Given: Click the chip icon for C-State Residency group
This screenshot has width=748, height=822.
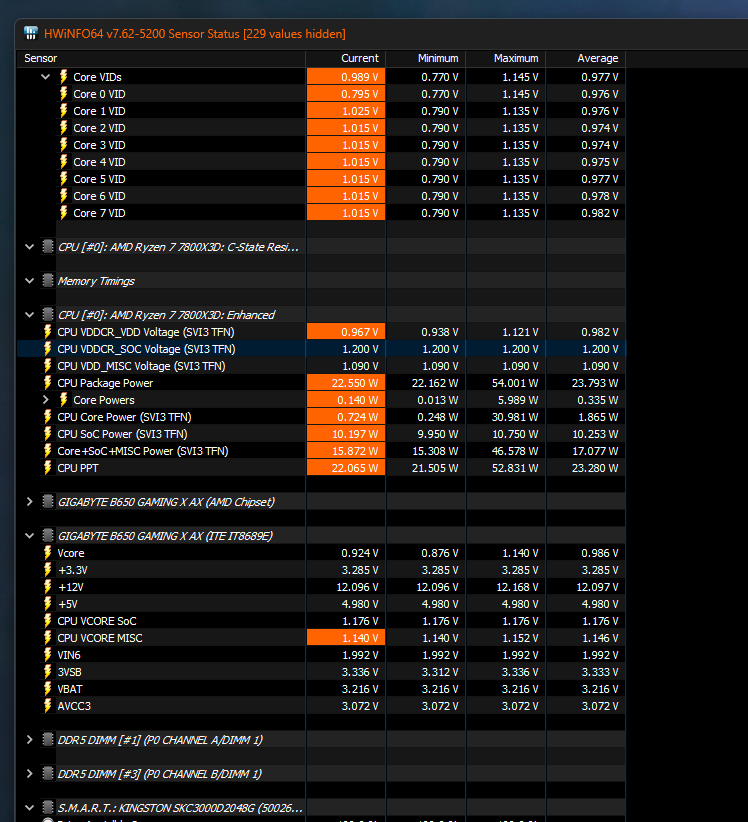Looking at the screenshot, I should coord(48,247).
